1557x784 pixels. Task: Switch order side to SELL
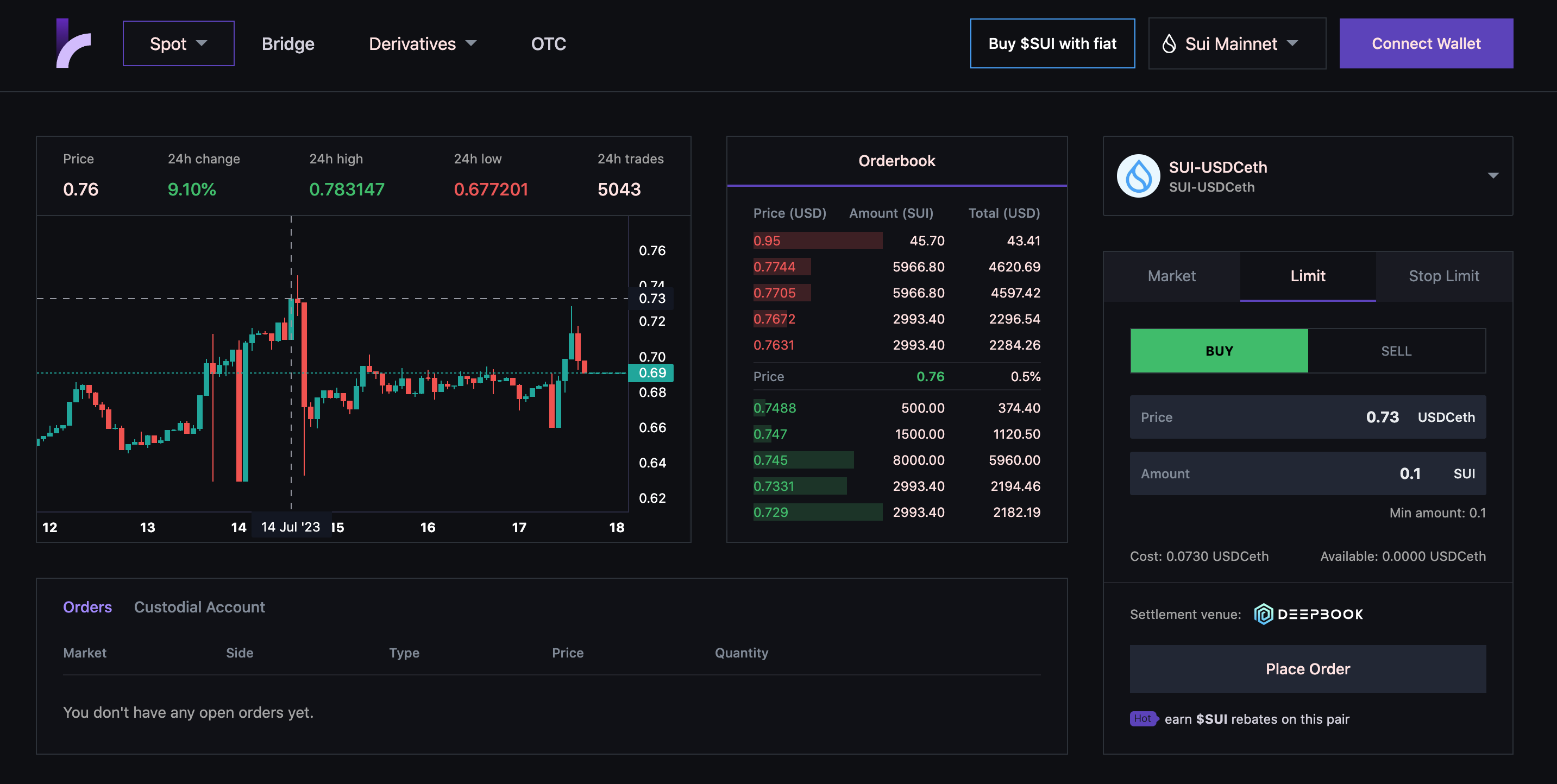click(x=1396, y=351)
